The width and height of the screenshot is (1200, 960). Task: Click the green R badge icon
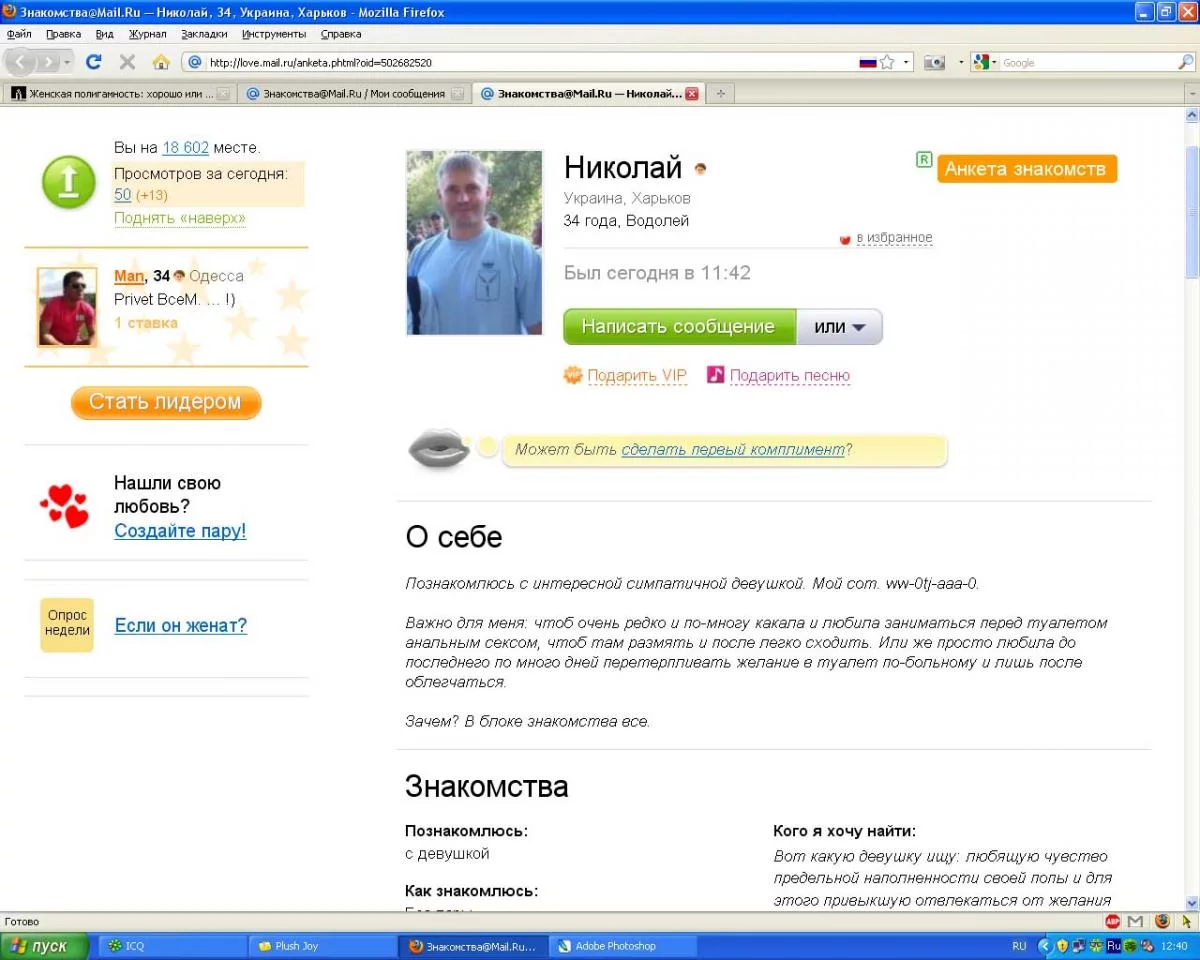[x=924, y=159]
